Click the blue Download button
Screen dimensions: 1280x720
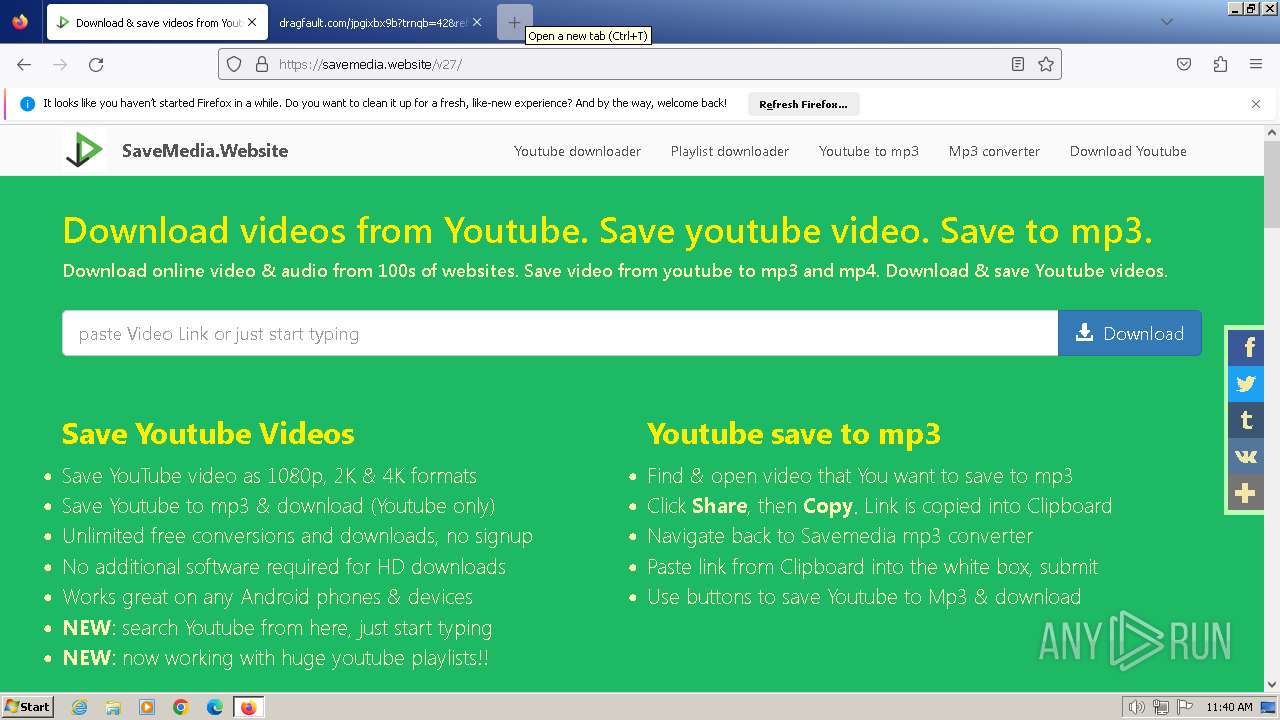click(1130, 333)
